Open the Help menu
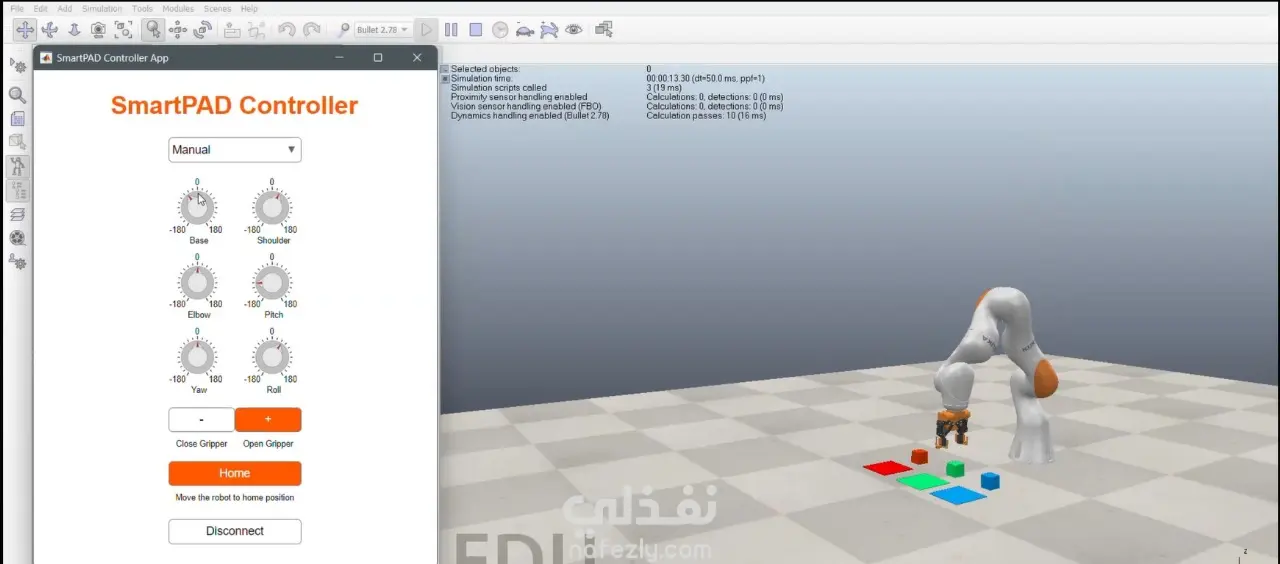Screen dimensions: 1280x564 249,8
